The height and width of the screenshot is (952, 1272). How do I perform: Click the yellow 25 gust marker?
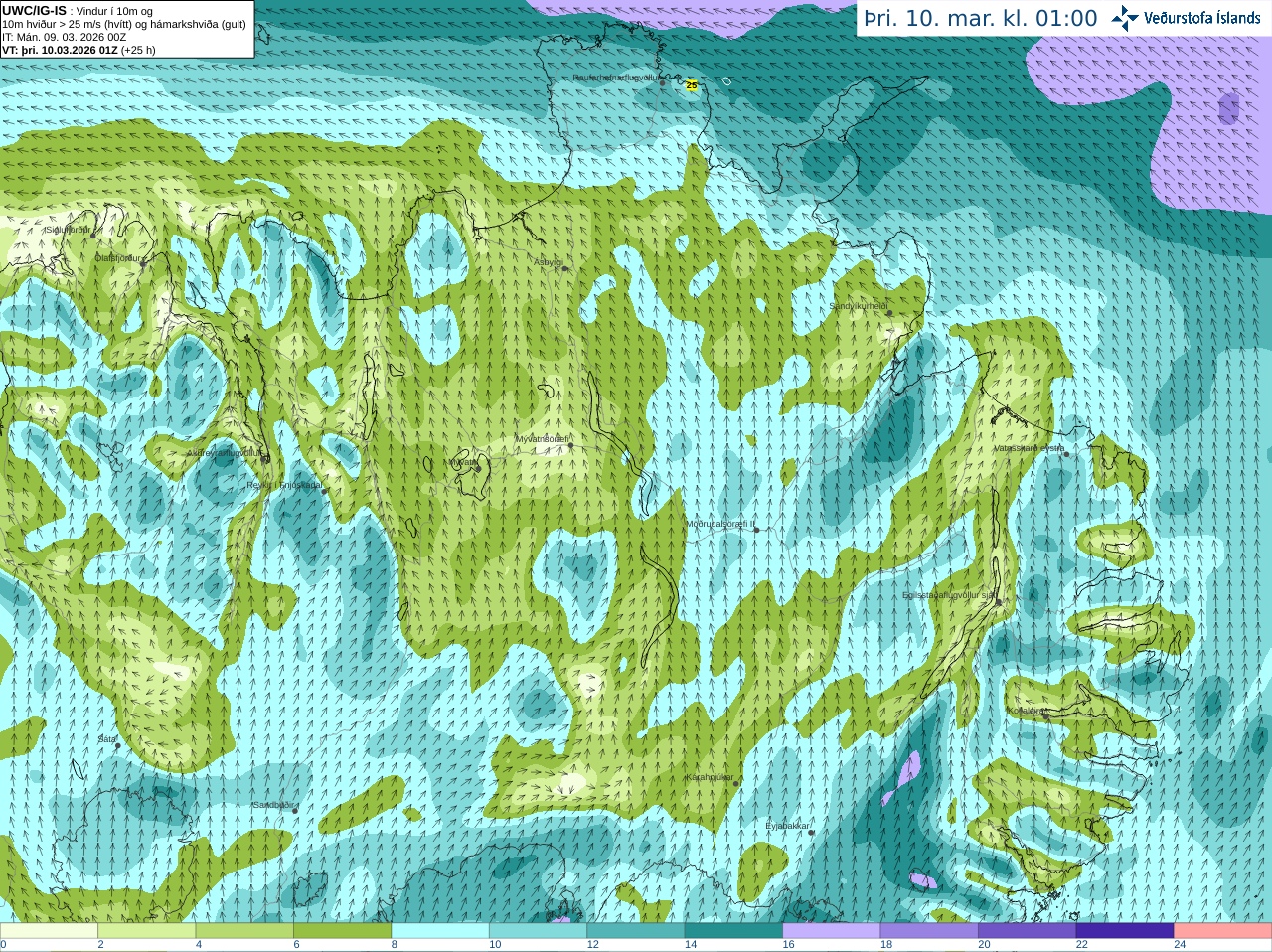click(692, 85)
